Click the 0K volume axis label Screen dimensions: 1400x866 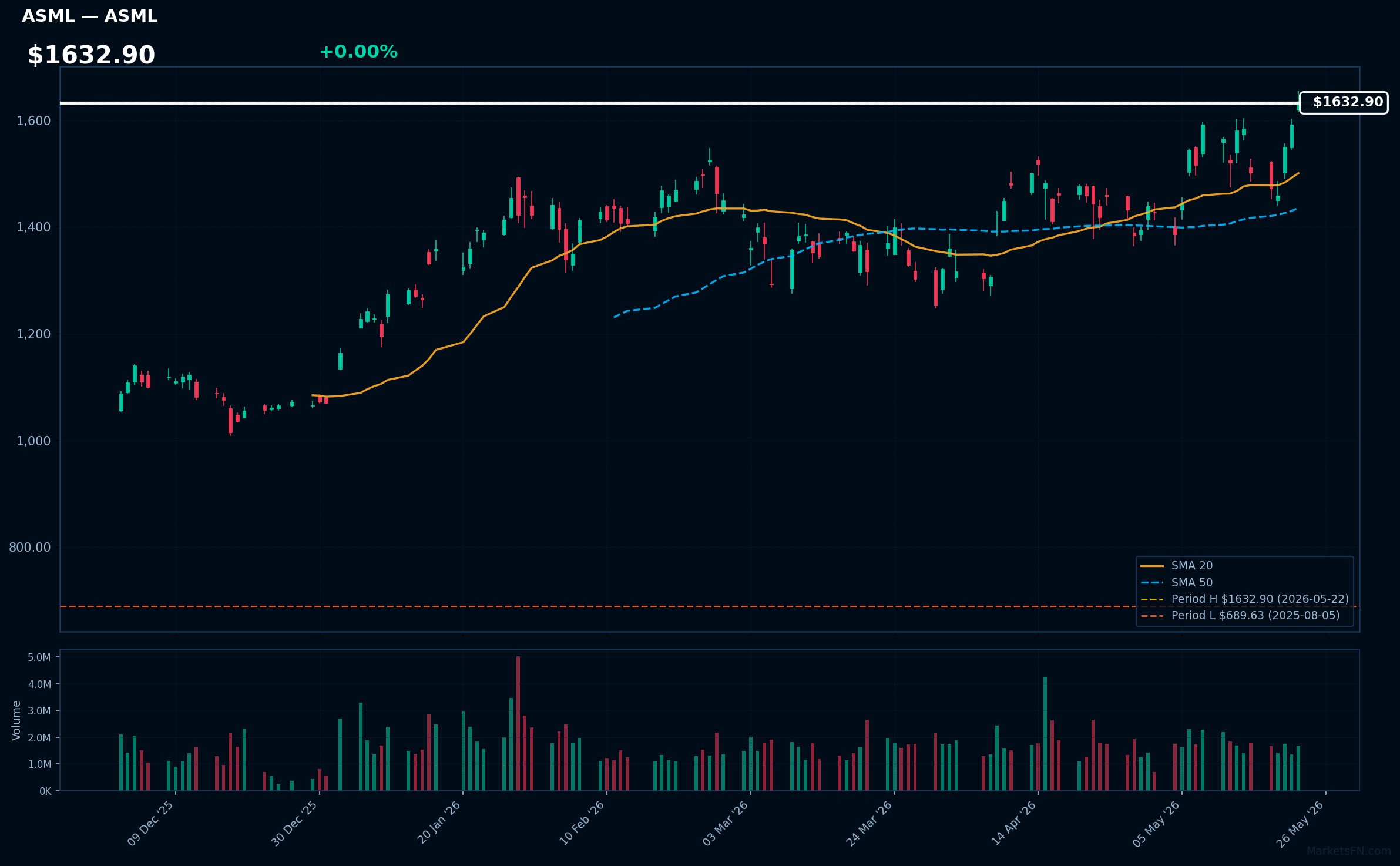pyautogui.click(x=45, y=791)
